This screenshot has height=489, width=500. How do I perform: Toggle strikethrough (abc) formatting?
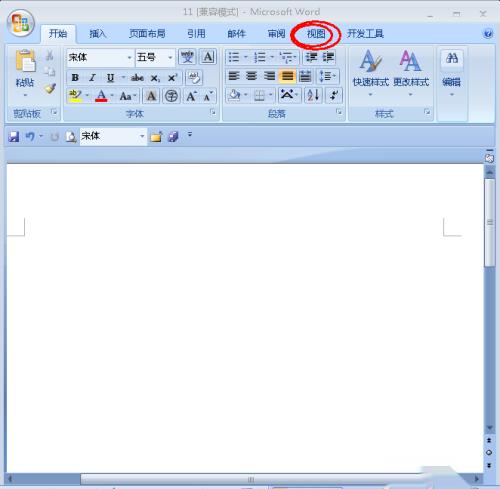pos(137,78)
